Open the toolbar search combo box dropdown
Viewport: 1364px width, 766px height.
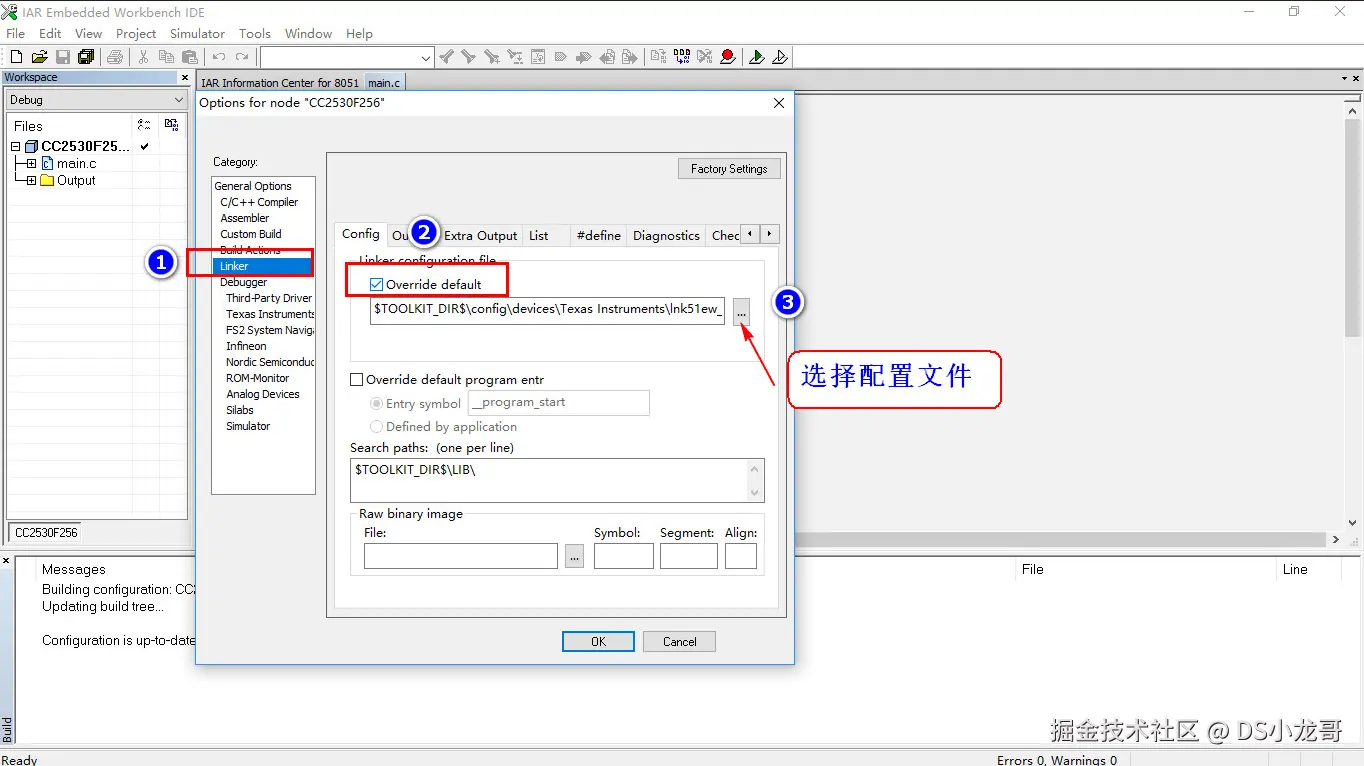click(426, 58)
